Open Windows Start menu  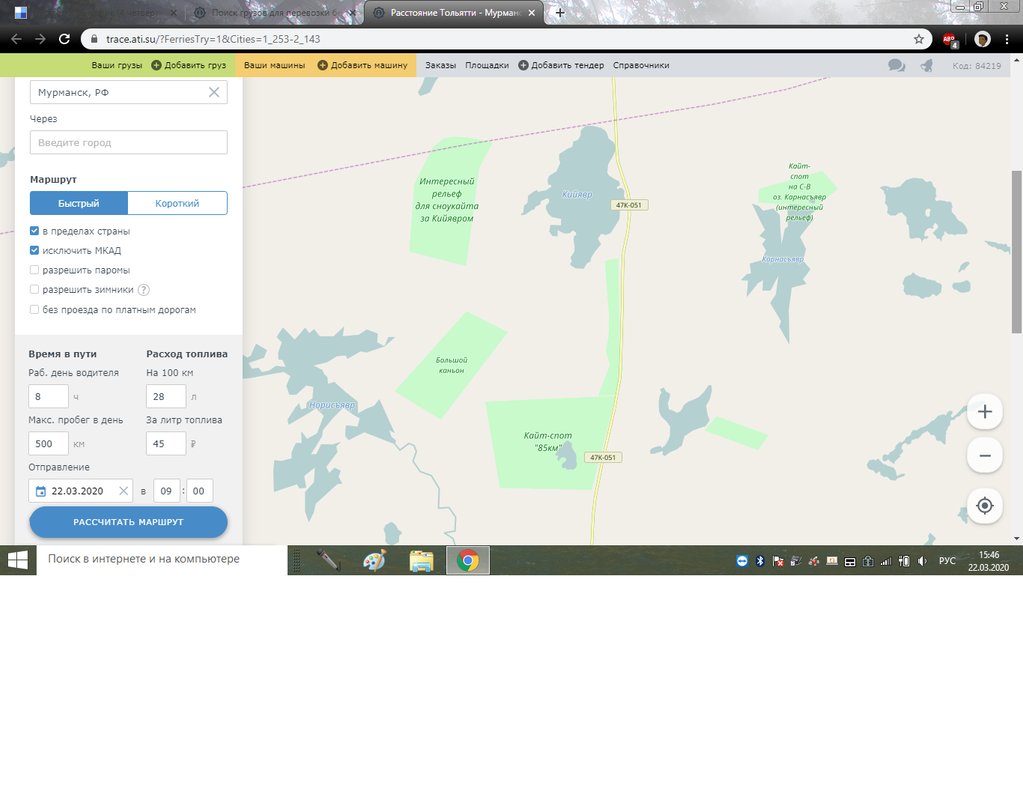coord(18,560)
